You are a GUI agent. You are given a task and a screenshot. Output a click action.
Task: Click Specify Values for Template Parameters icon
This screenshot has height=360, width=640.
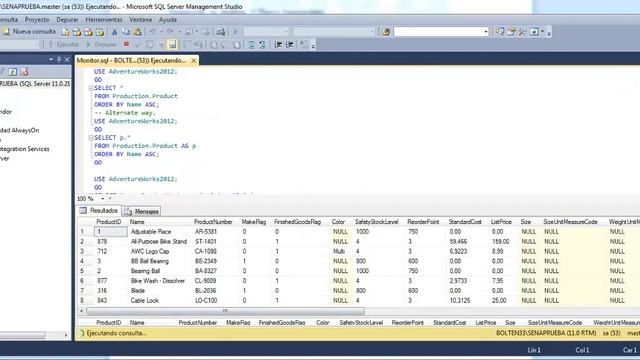point(303,44)
